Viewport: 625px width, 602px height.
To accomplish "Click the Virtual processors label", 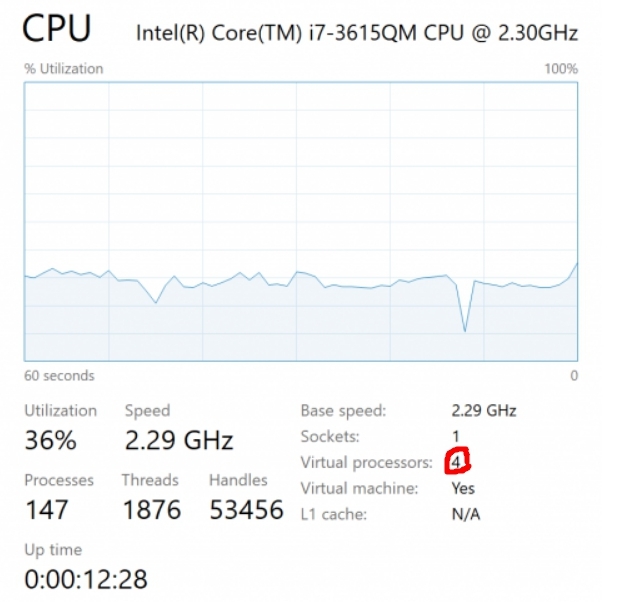I will (x=367, y=462).
